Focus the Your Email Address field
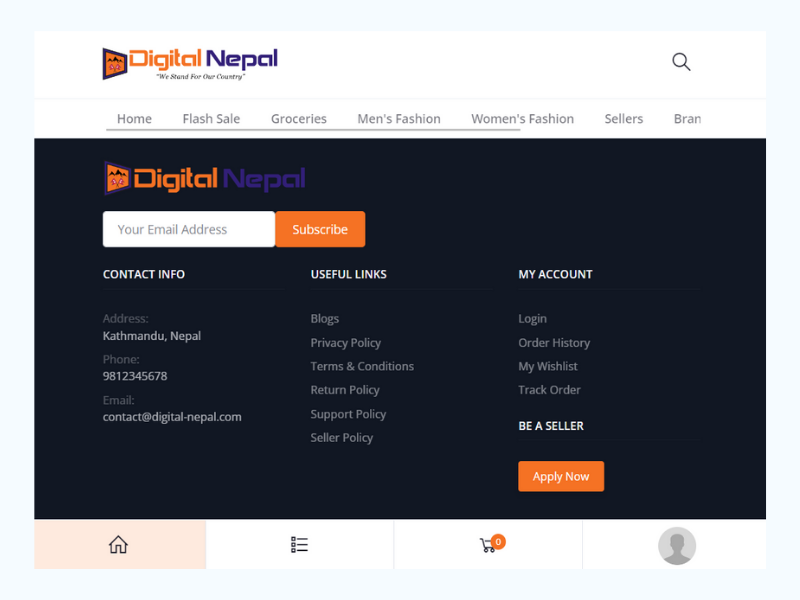800x600 pixels. coord(189,229)
